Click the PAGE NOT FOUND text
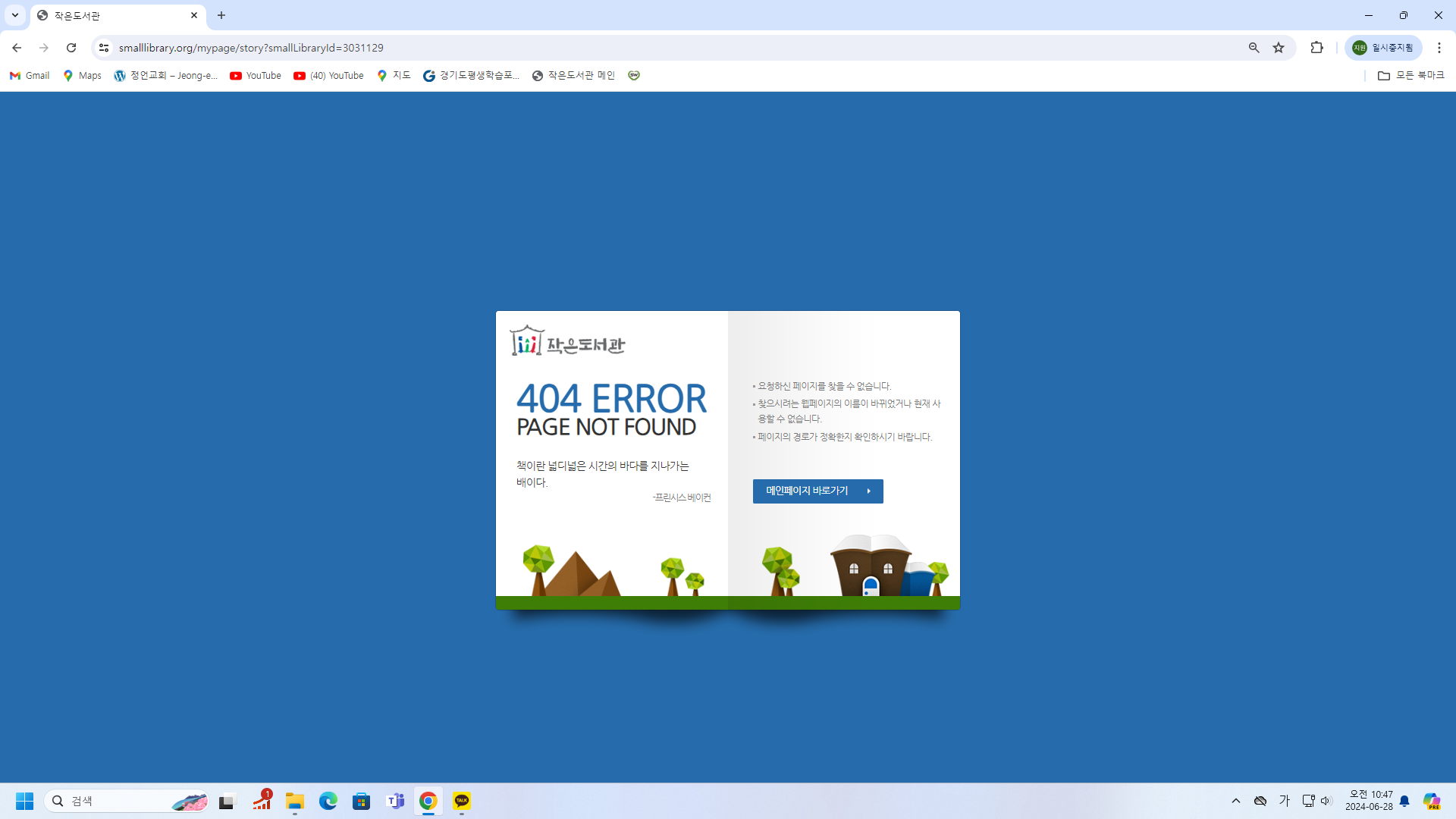 (x=607, y=427)
